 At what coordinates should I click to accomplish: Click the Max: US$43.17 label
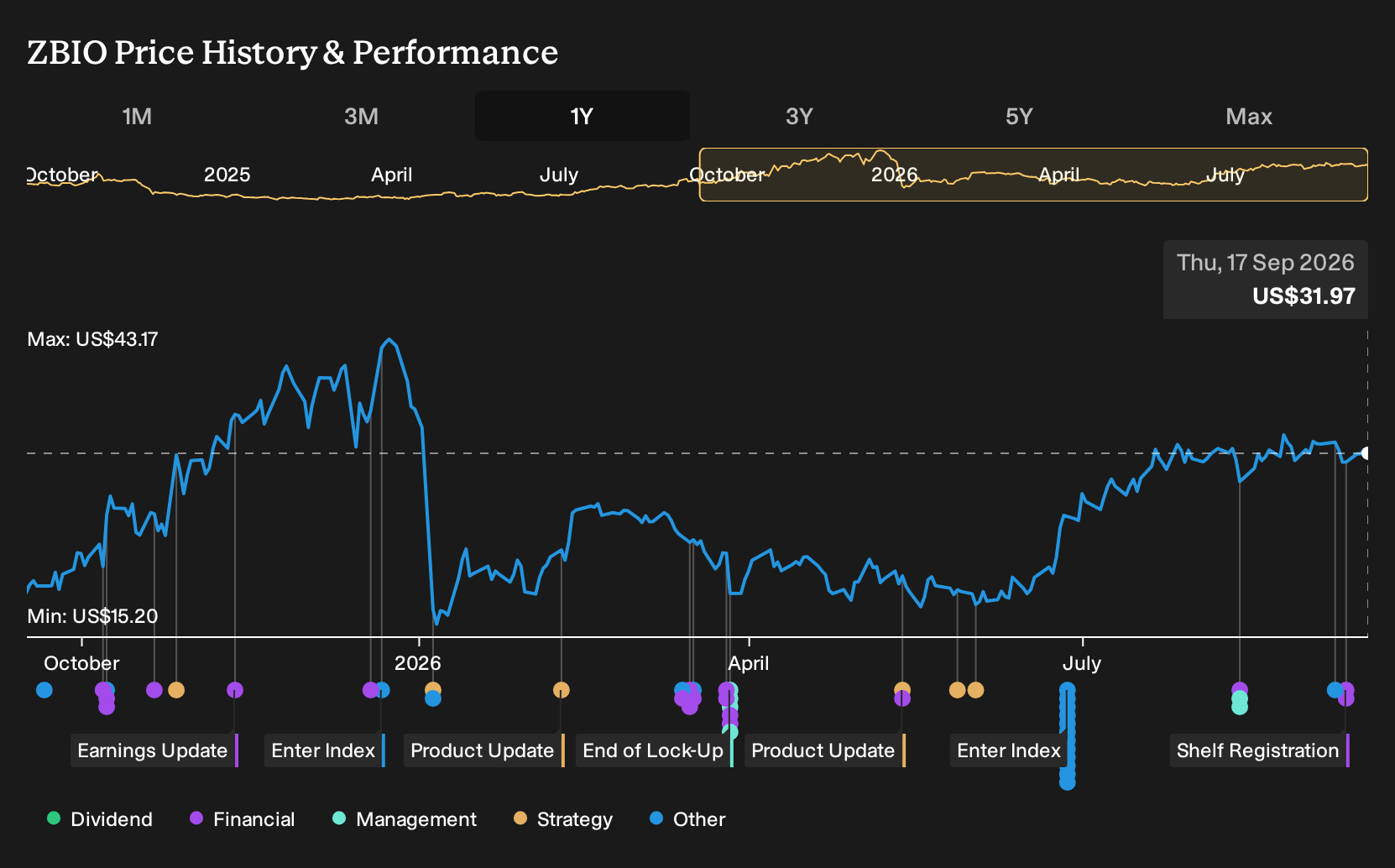click(x=92, y=339)
